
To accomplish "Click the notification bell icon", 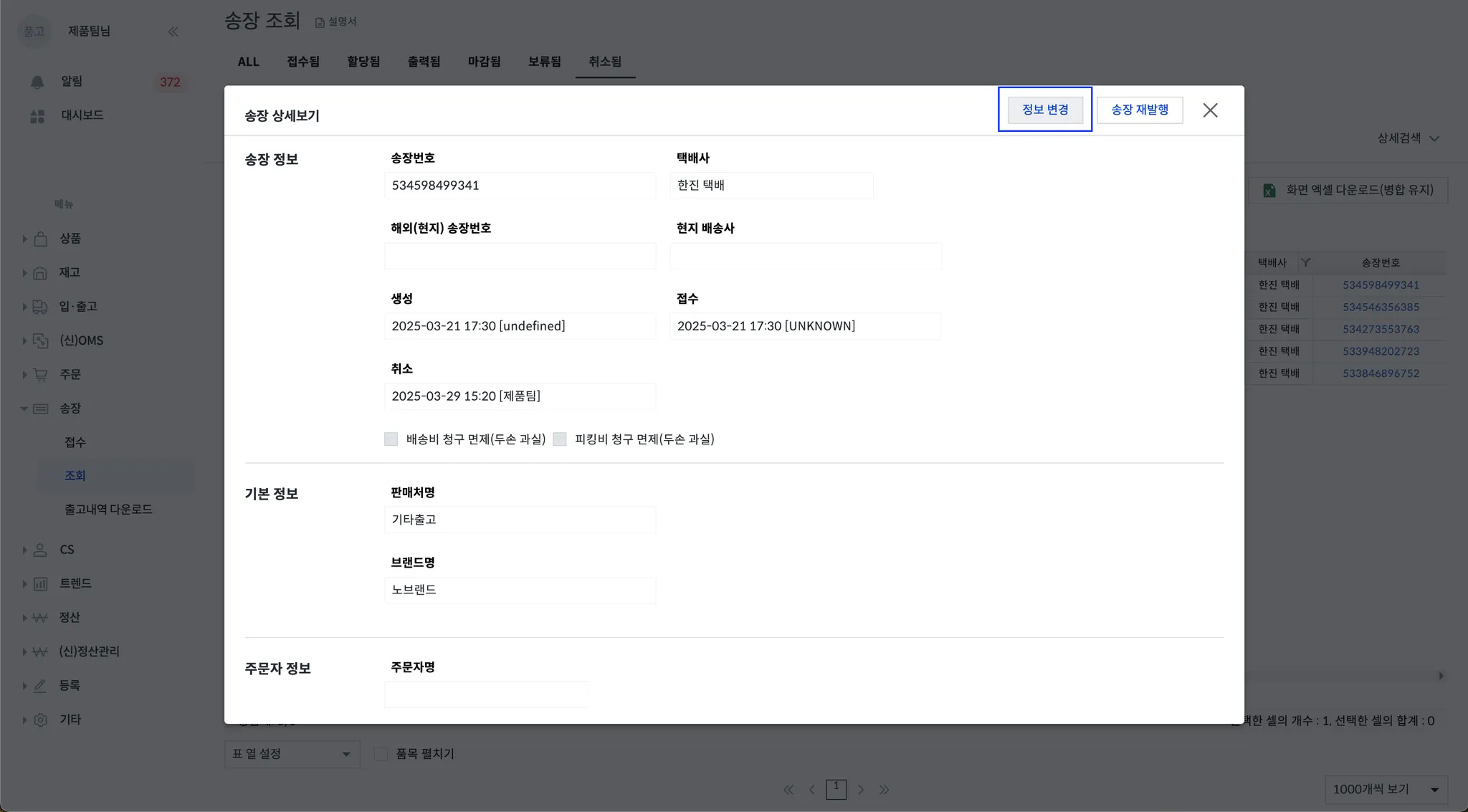I will pos(37,82).
